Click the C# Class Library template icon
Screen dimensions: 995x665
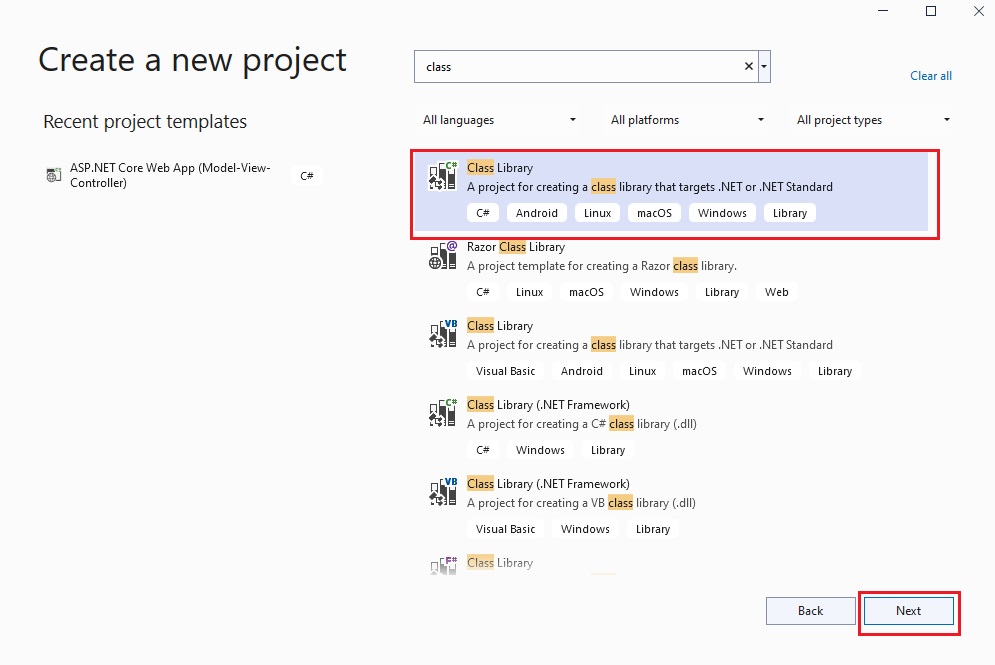443,176
